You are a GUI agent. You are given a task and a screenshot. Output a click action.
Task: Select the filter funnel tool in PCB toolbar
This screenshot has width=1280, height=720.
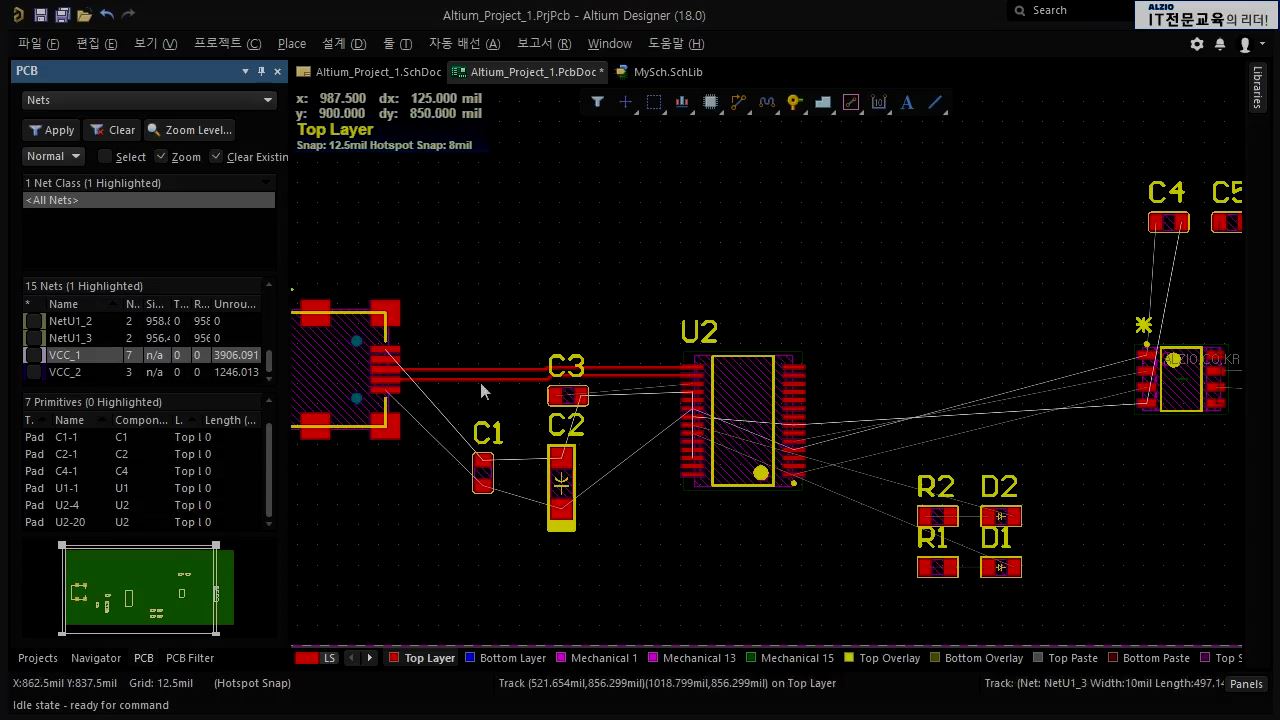click(597, 102)
